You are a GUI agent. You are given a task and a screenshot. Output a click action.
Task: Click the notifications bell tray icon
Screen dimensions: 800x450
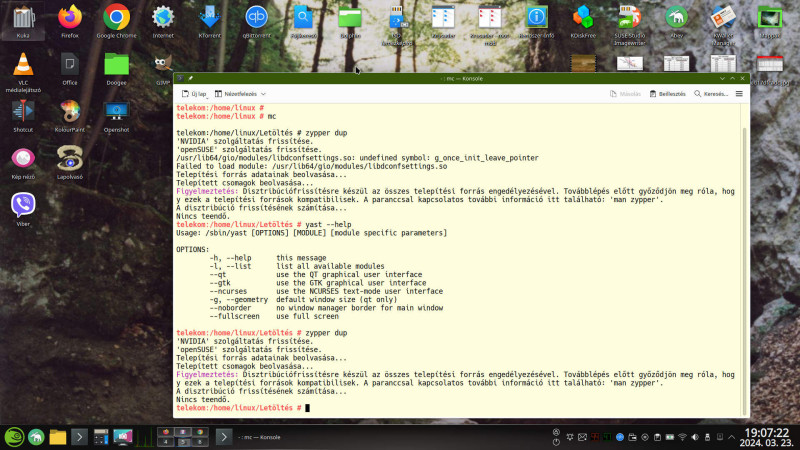coord(570,437)
